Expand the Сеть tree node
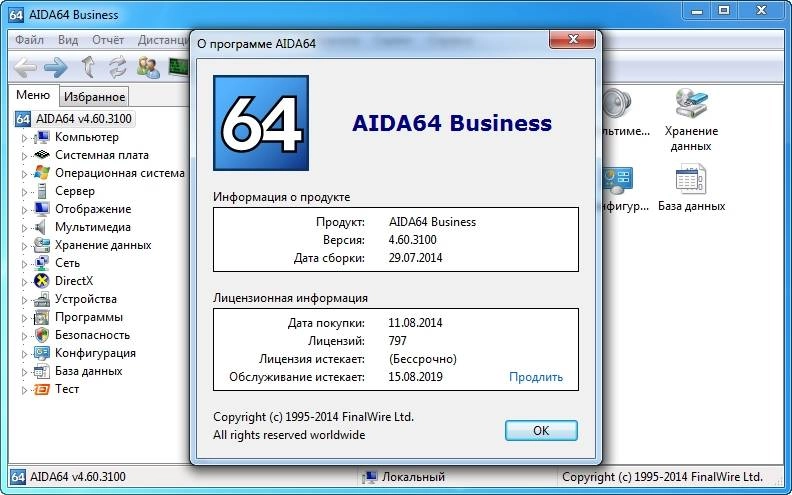The width and height of the screenshot is (792, 495). 24,264
